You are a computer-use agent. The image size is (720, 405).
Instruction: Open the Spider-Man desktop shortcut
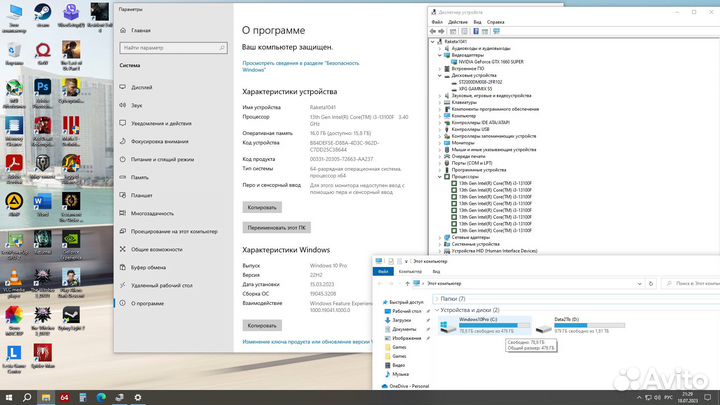coord(42,356)
